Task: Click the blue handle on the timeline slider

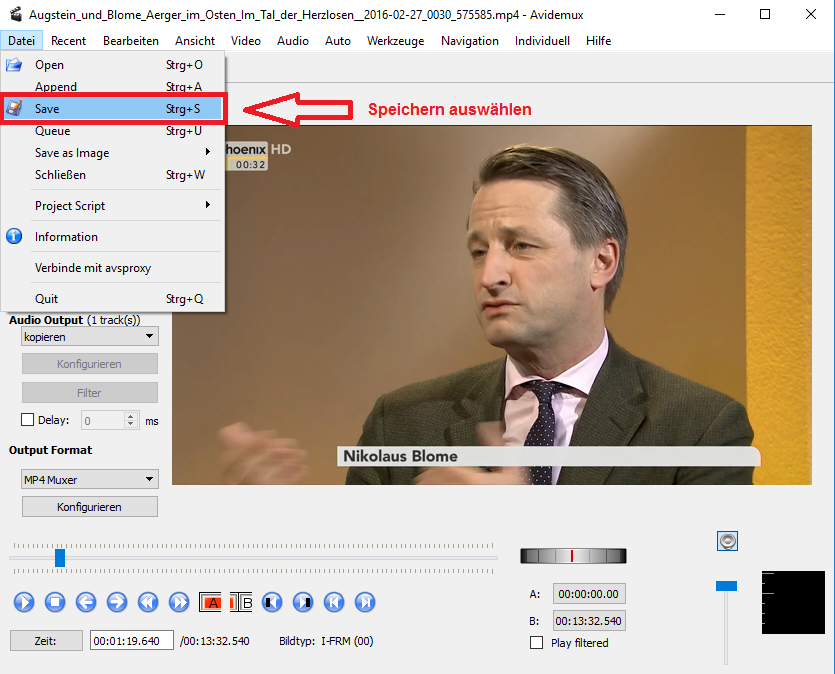Action: coord(60,558)
